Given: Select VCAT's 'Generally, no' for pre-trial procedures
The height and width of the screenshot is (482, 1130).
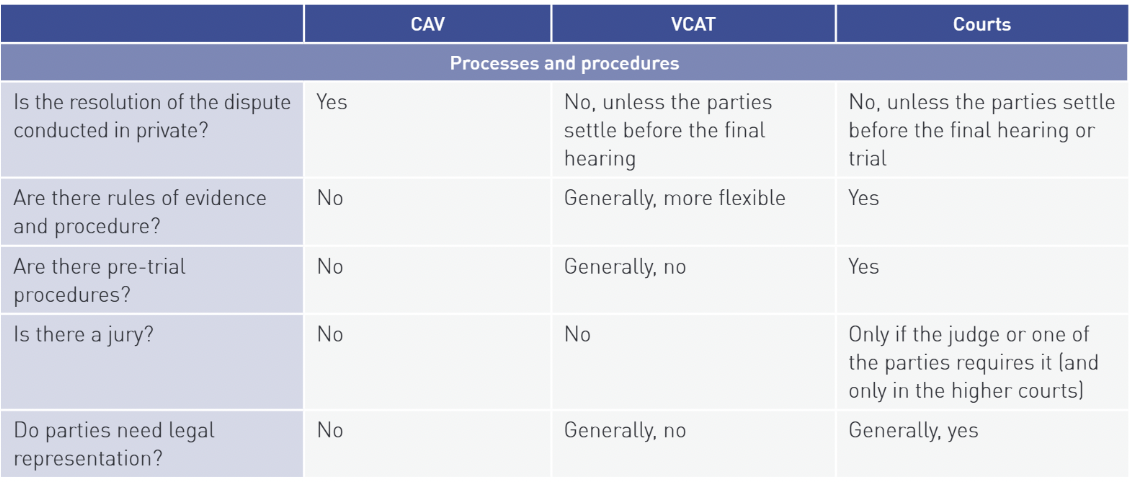Looking at the screenshot, I should pos(625,267).
